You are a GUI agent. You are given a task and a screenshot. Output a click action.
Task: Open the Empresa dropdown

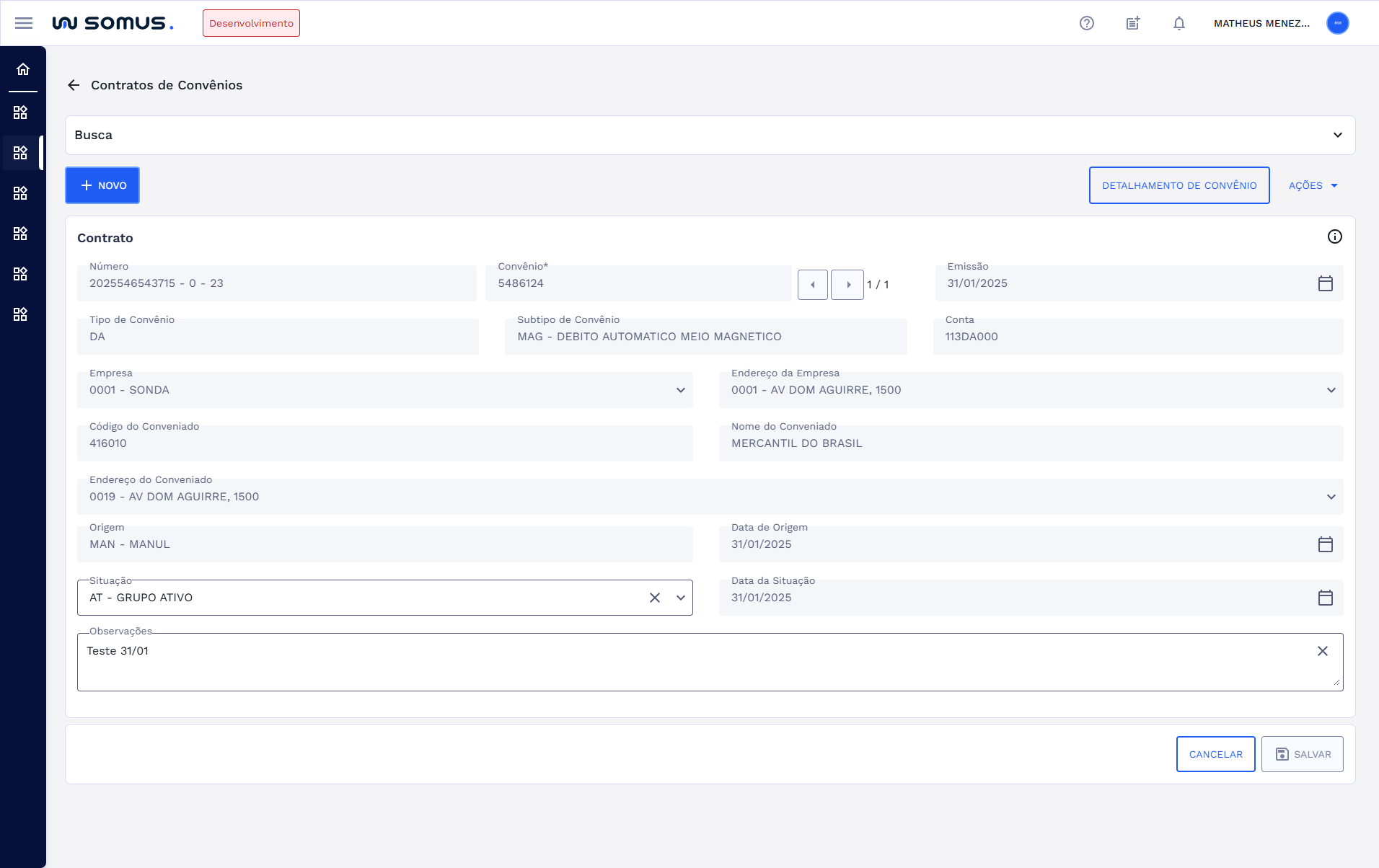[x=681, y=390]
